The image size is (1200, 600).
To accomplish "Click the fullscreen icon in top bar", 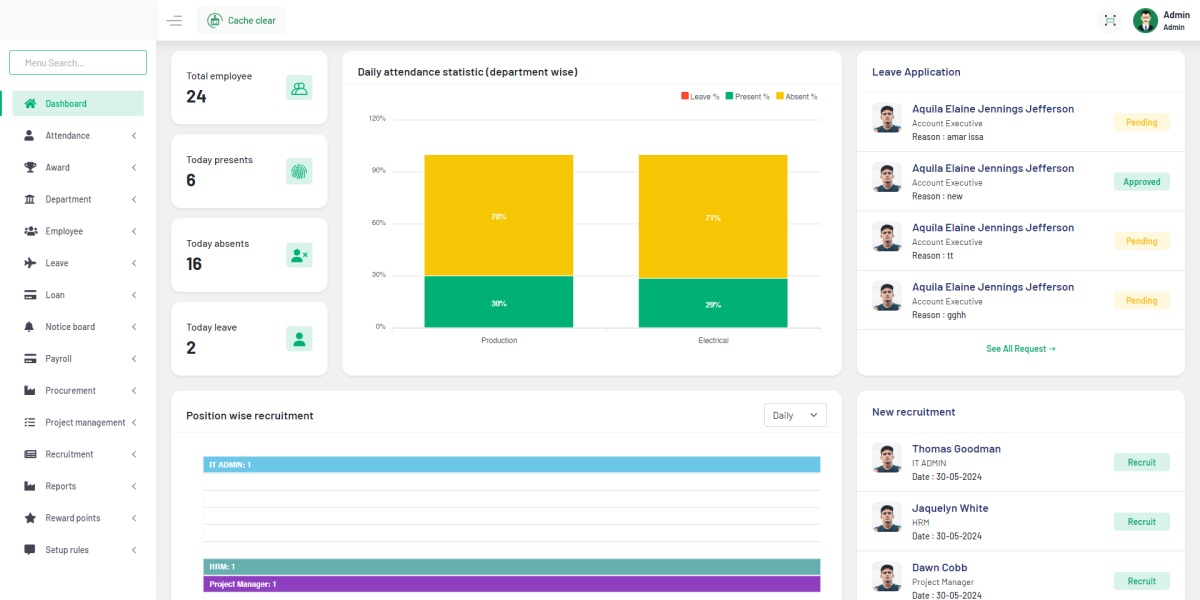I will click(x=1110, y=21).
